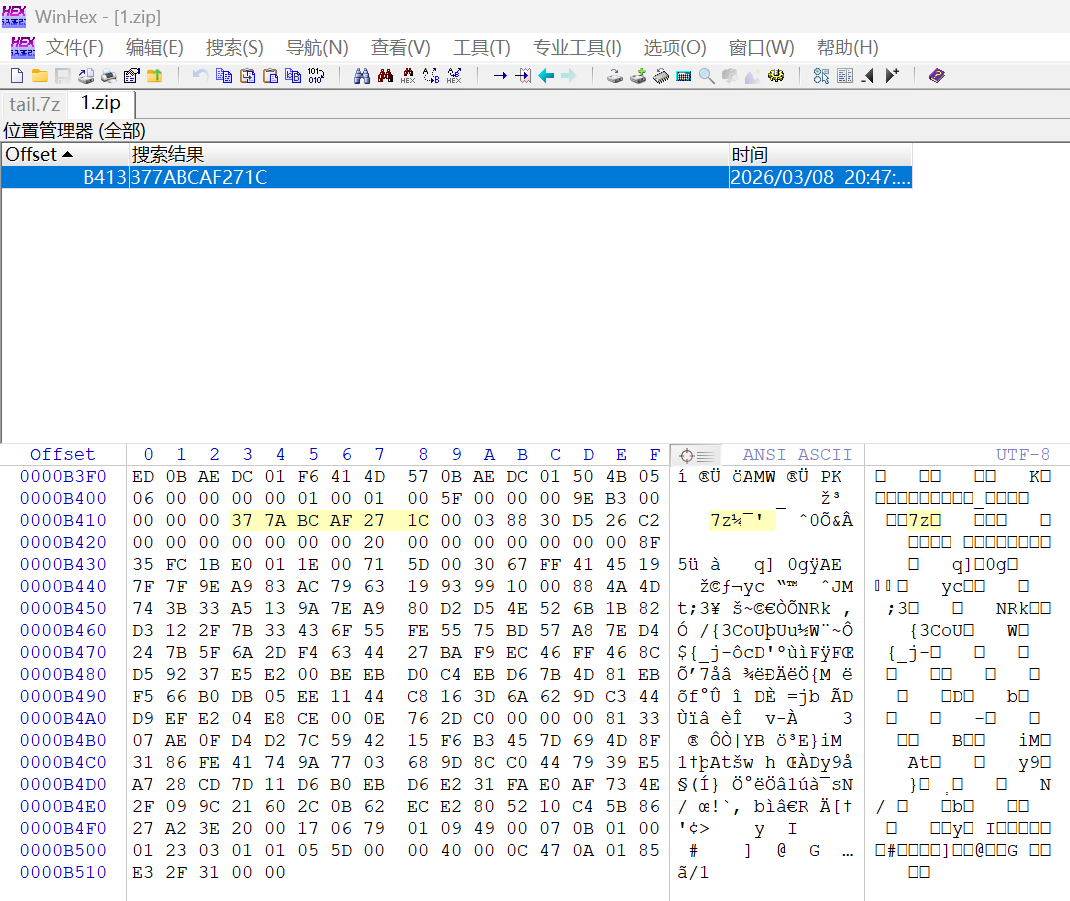The height and width of the screenshot is (901, 1070).
Task: Click the cyan Back navigation arrow
Action: click(546, 76)
